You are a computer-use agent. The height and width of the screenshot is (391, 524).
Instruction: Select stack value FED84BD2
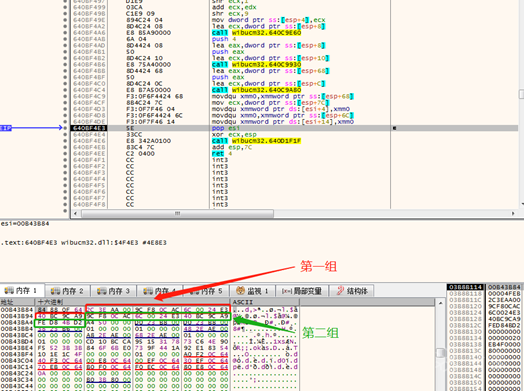coord(505,325)
